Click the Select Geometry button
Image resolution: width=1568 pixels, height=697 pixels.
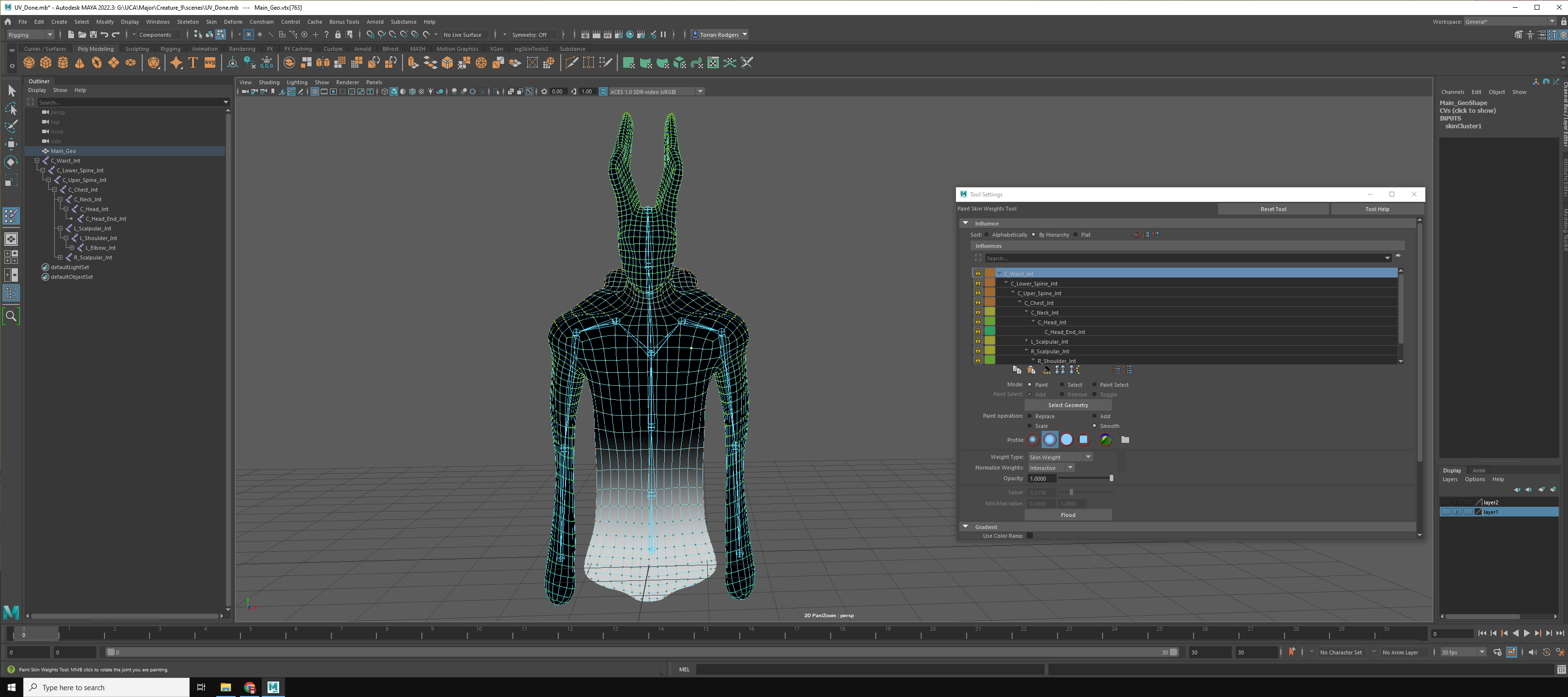(x=1068, y=406)
